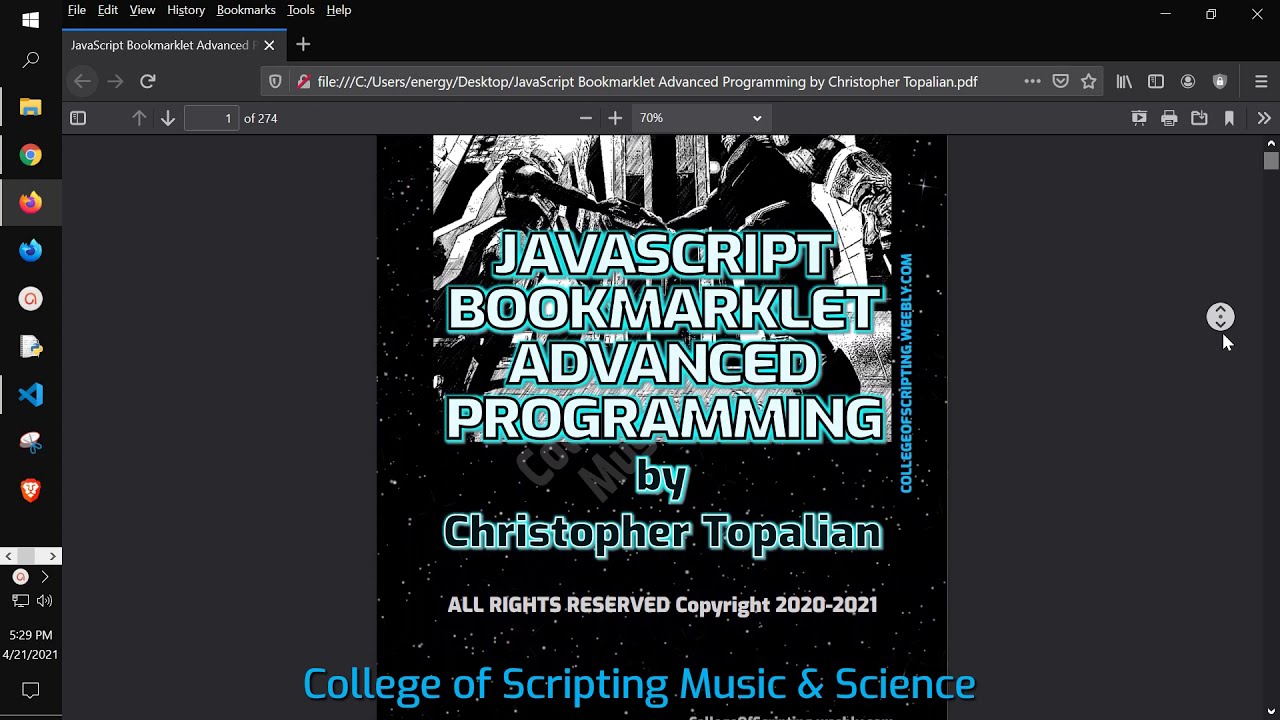
Task: Open tracking protection shield in address bar
Action: [275, 82]
